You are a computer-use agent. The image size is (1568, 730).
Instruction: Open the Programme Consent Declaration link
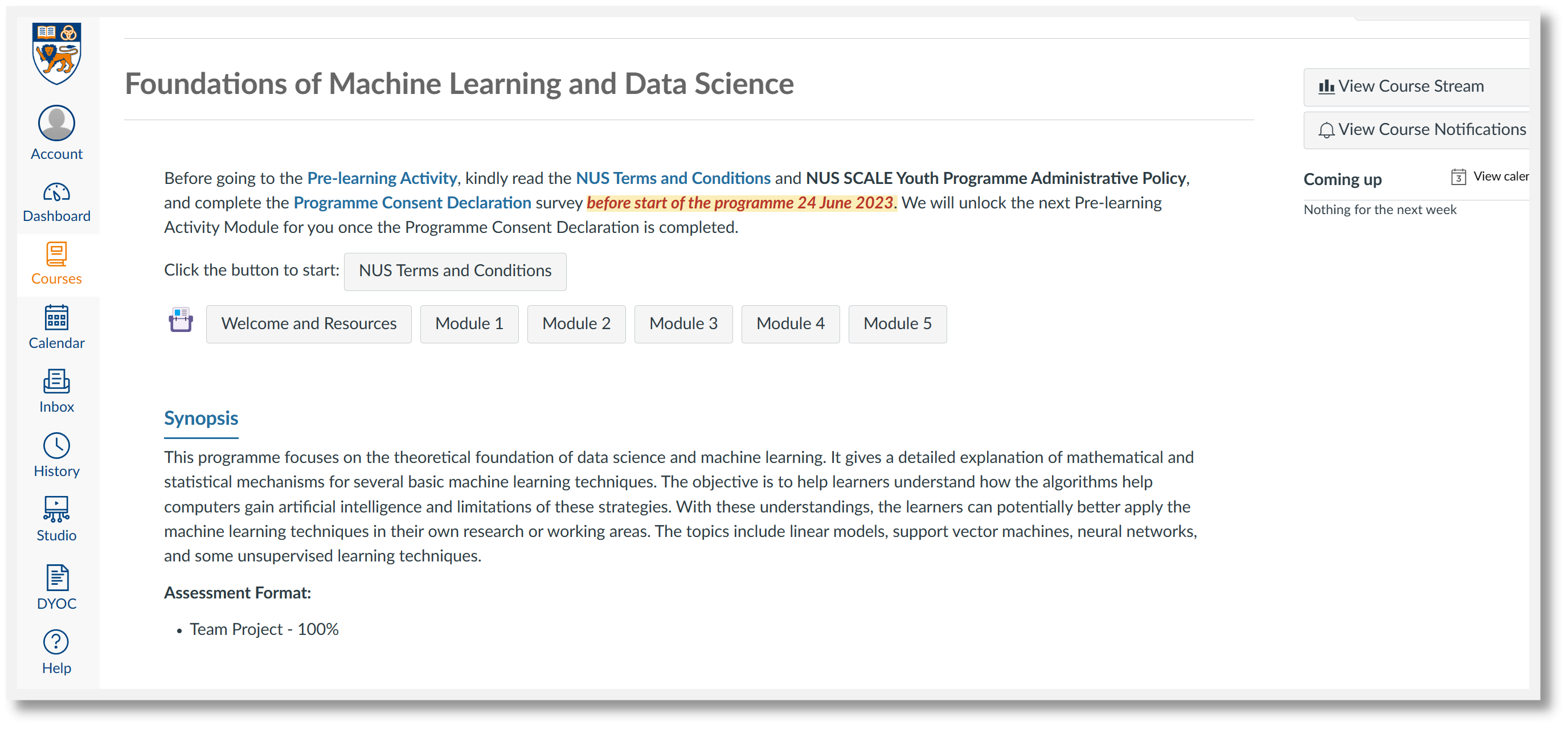pos(412,203)
